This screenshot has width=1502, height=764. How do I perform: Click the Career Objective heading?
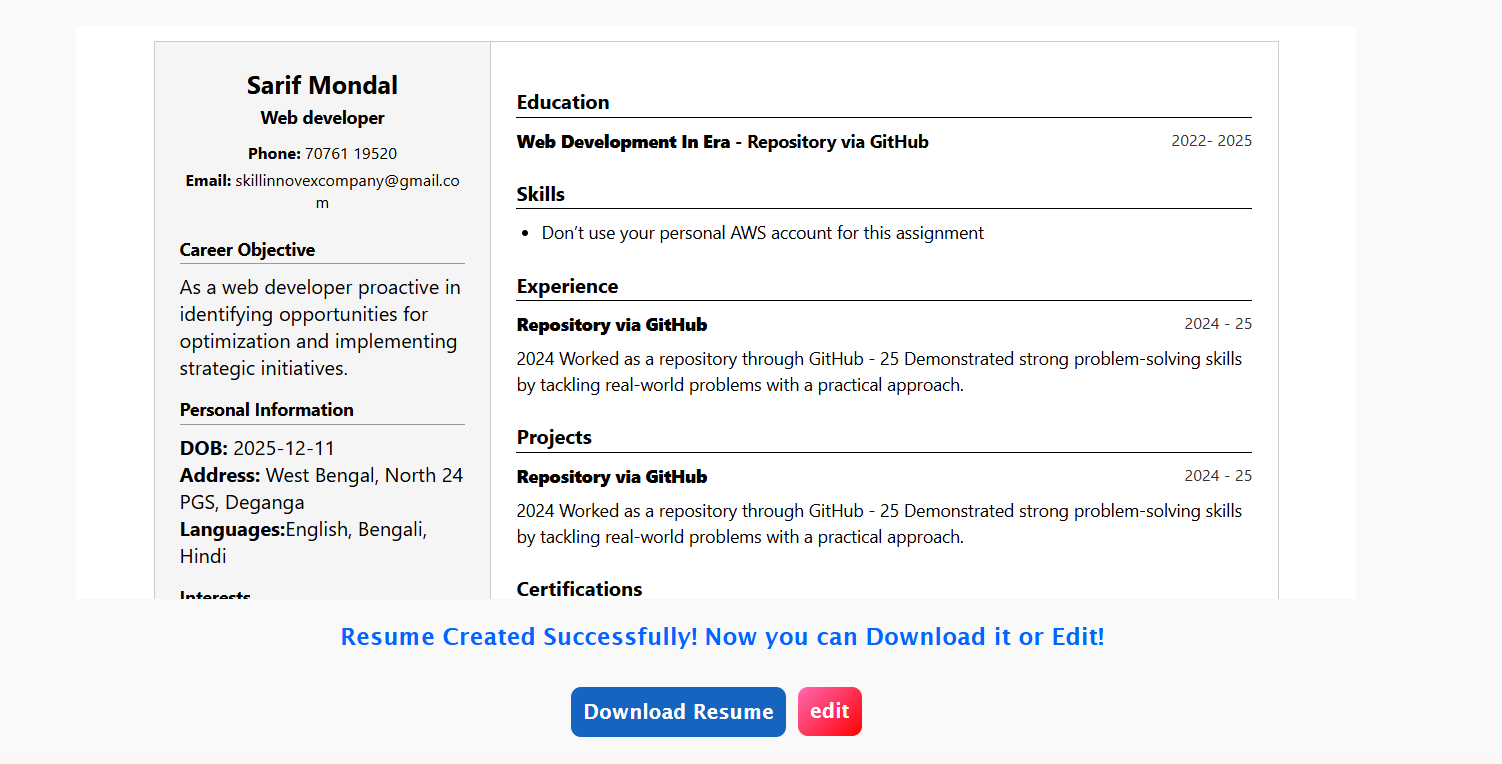tap(247, 249)
